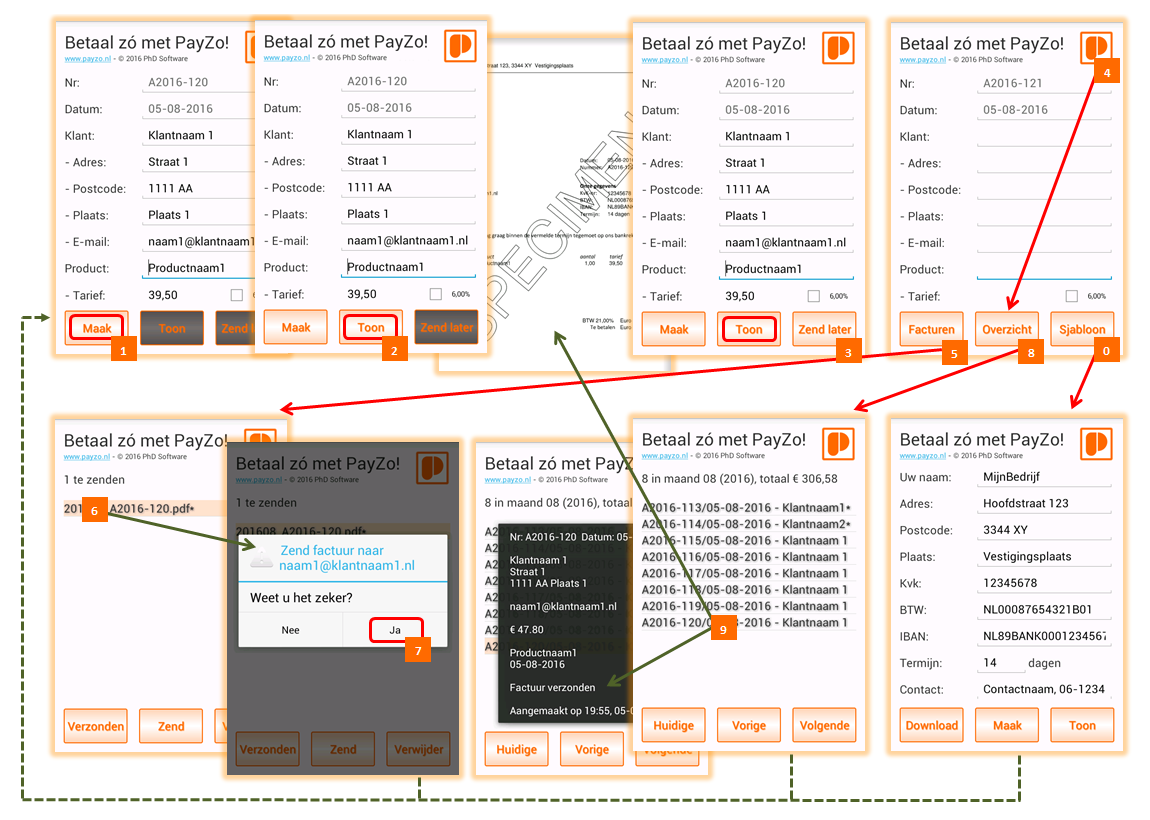Tap Zend later on second top-row invoice screen
This screenshot has width=1150, height=820.
pos(446,327)
